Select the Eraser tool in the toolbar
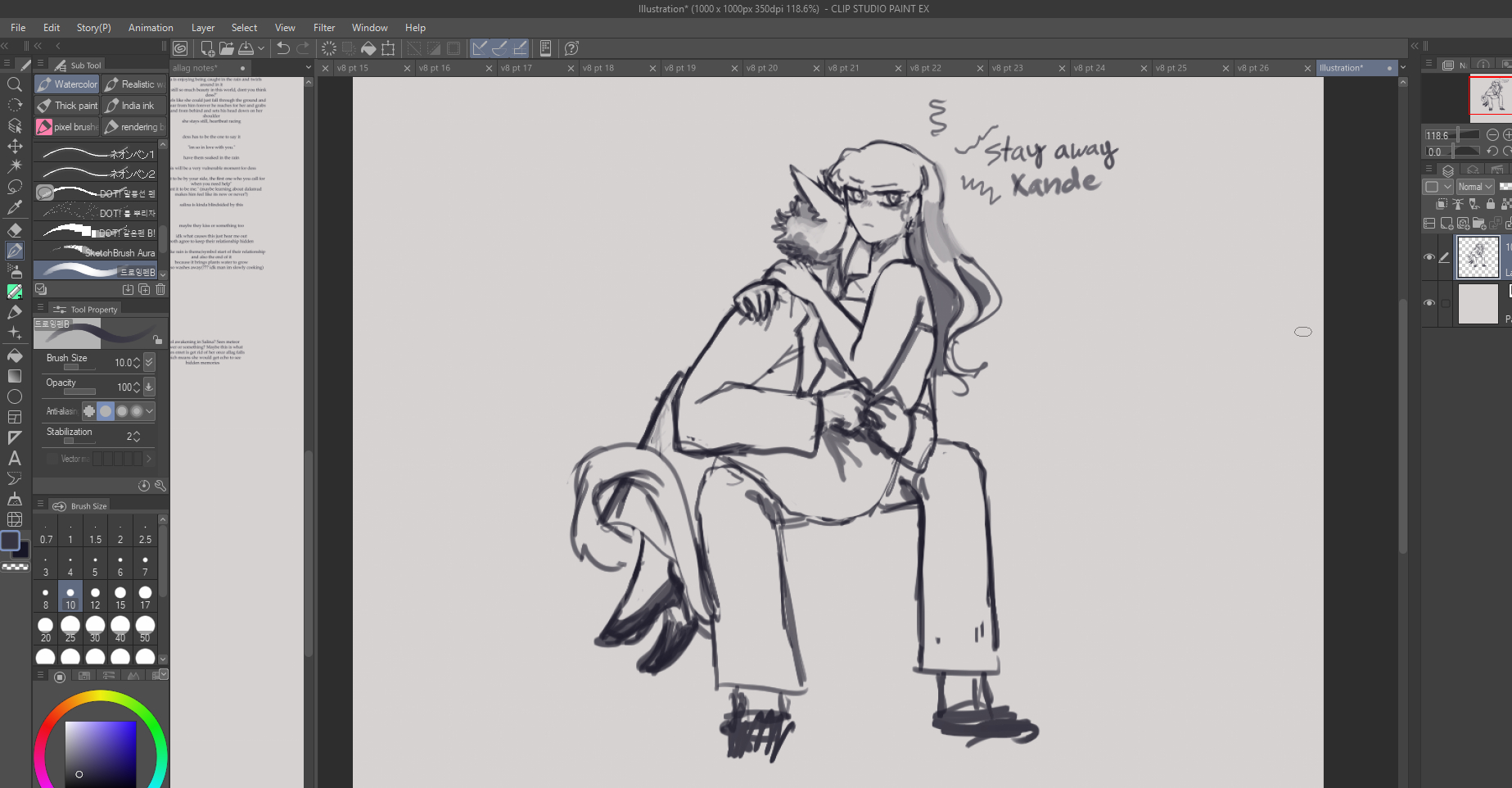The height and width of the screenshot is (788, 1512). click(15, 230)
